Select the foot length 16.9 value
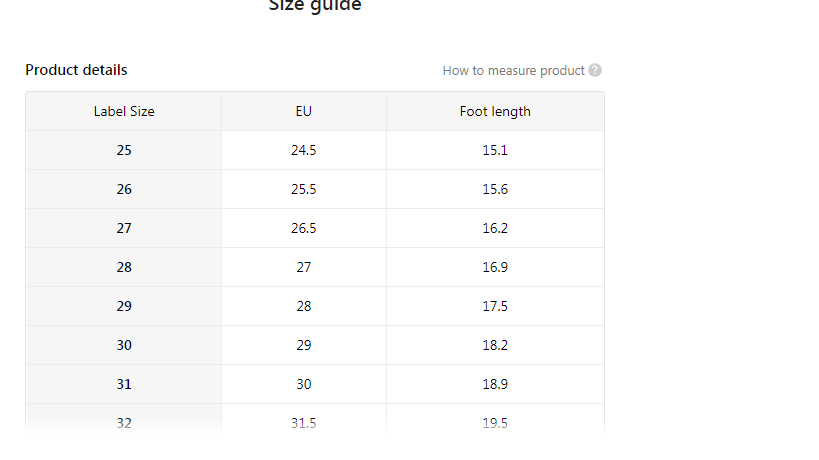The image size is (819, 460). pyautogui.click(x=495, y=267)
